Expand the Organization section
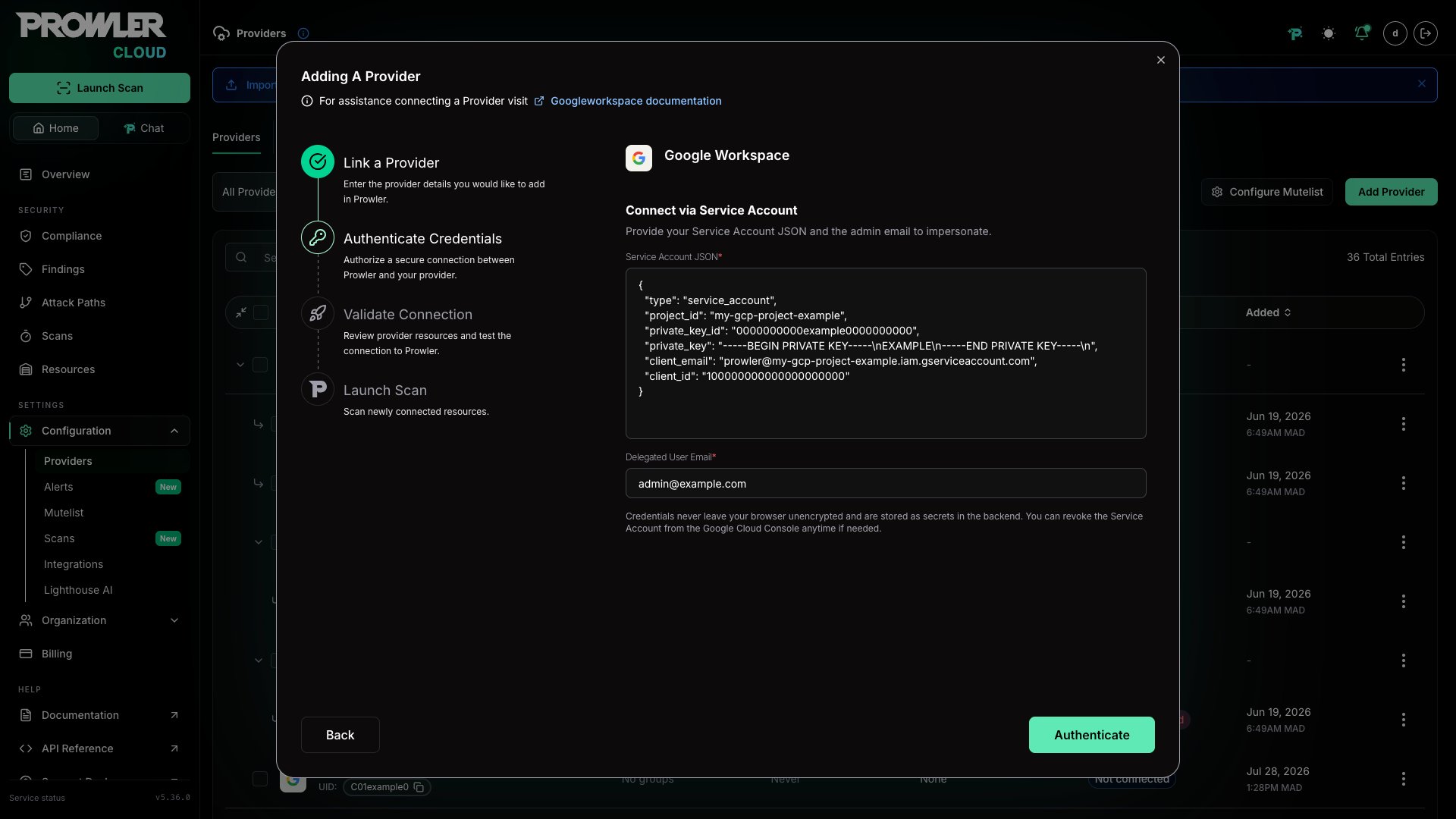The image size is (1456, 819). coord(99,620)
